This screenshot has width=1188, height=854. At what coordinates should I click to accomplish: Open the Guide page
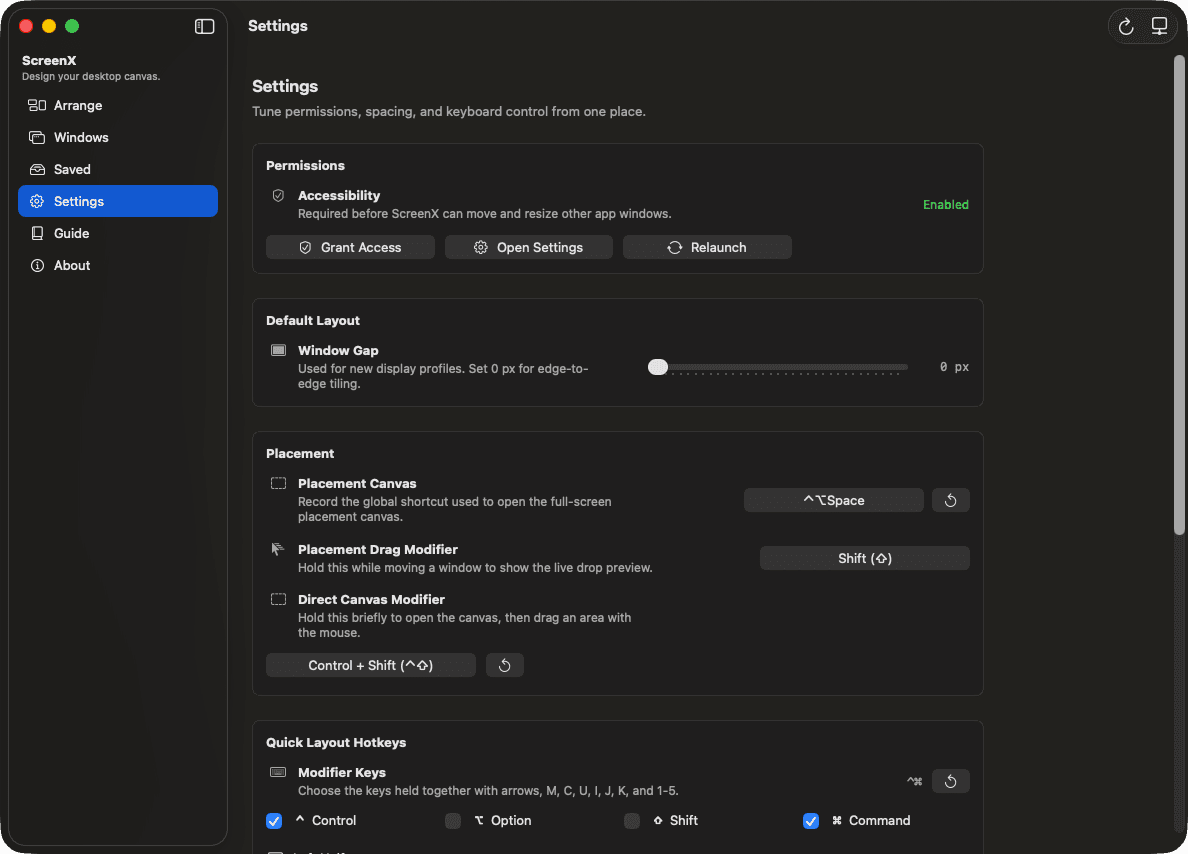coord(118,233)
